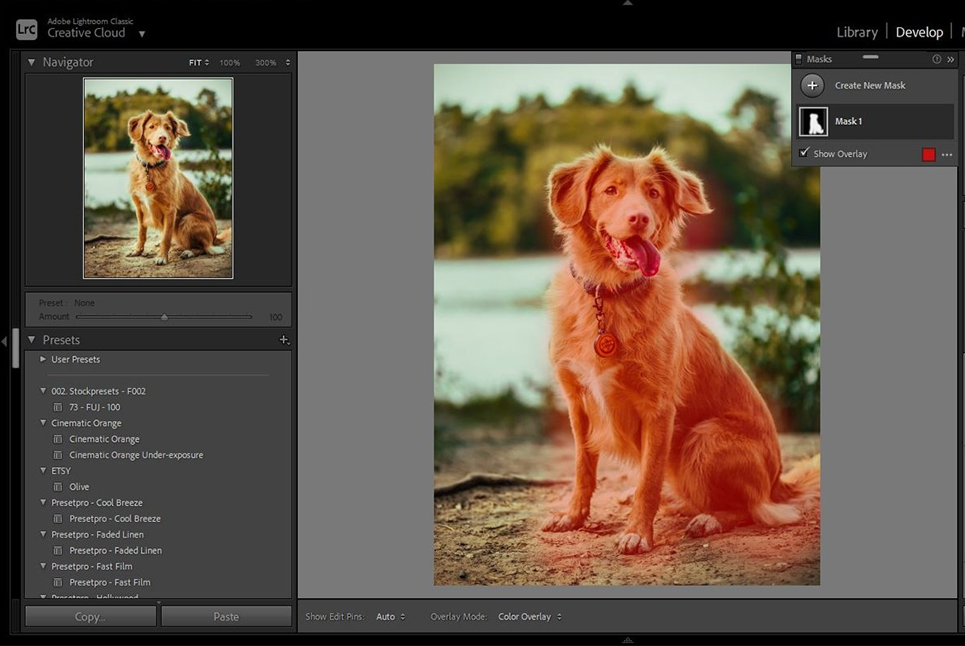Click the Copy... settings button
This screenshot has height=646, width=965.
(x=90, y=616)
